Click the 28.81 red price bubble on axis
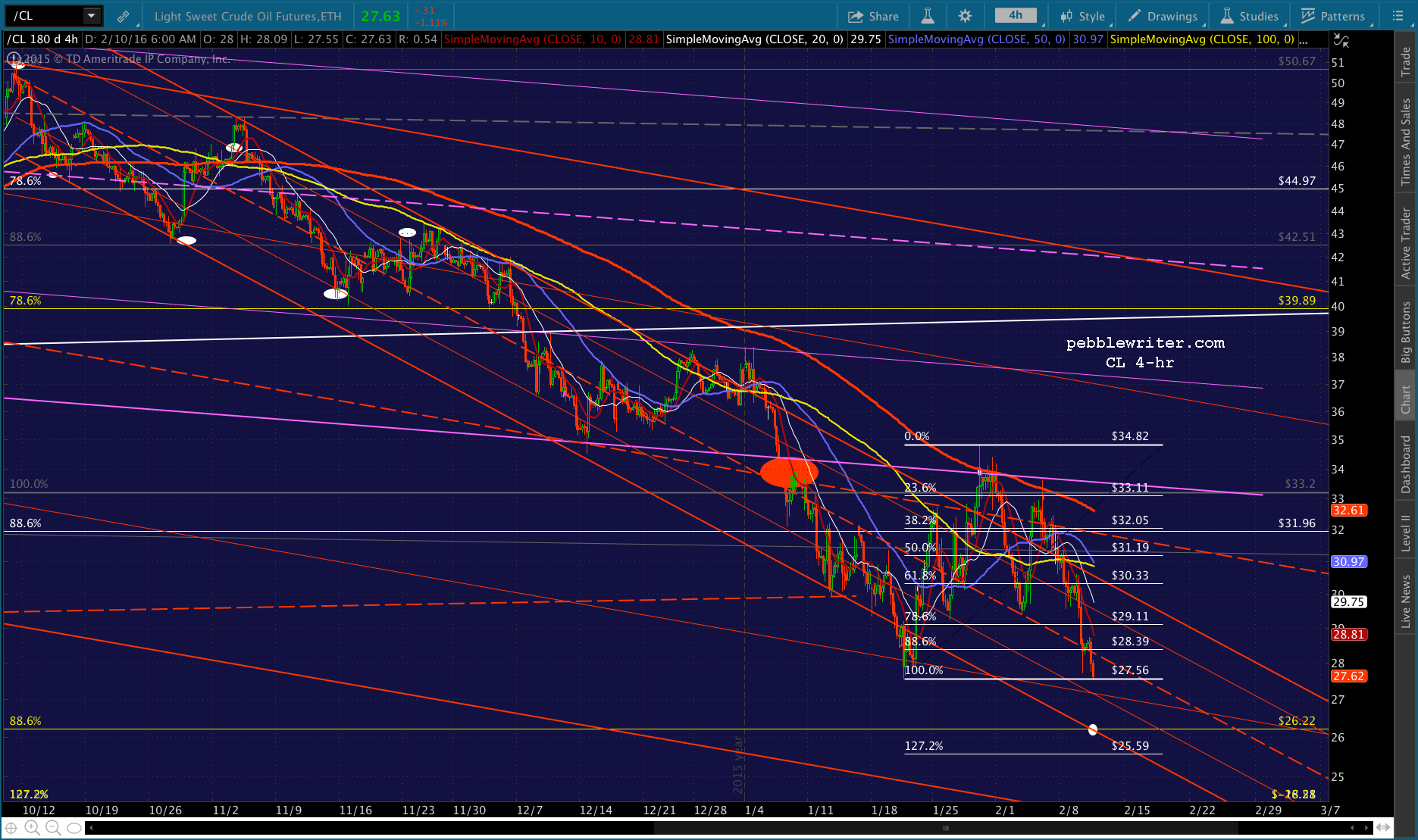1418x840 pixels. (x=1349, y=635)
